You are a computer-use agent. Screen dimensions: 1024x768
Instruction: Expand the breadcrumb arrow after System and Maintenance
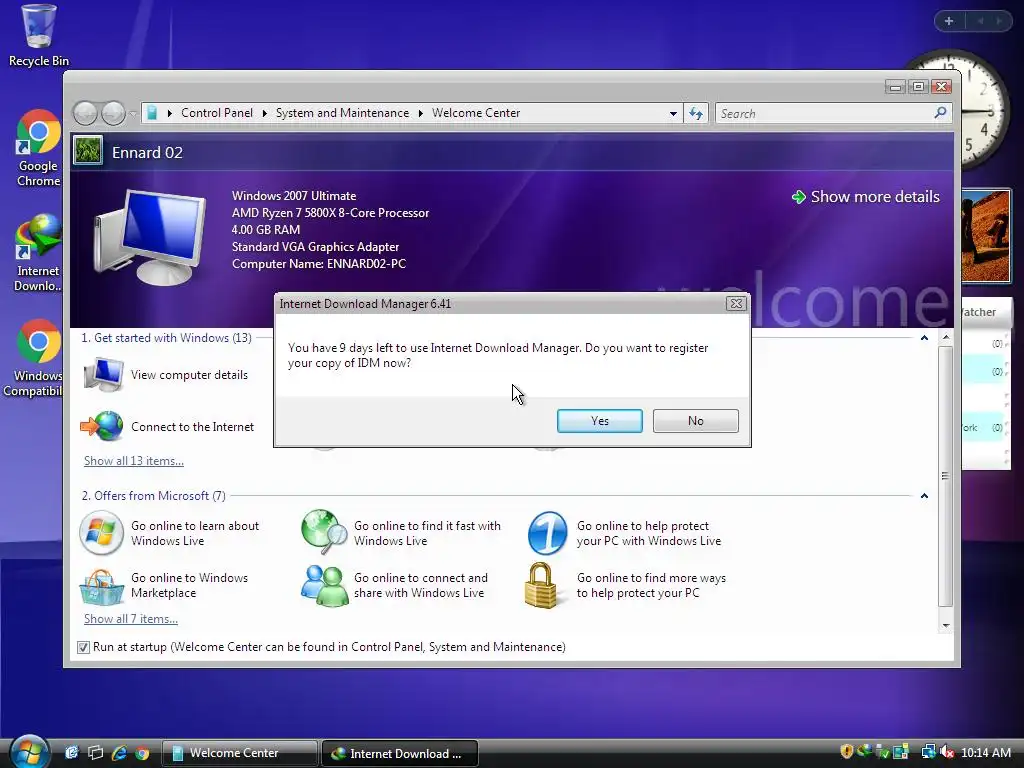tap(421, 113)
